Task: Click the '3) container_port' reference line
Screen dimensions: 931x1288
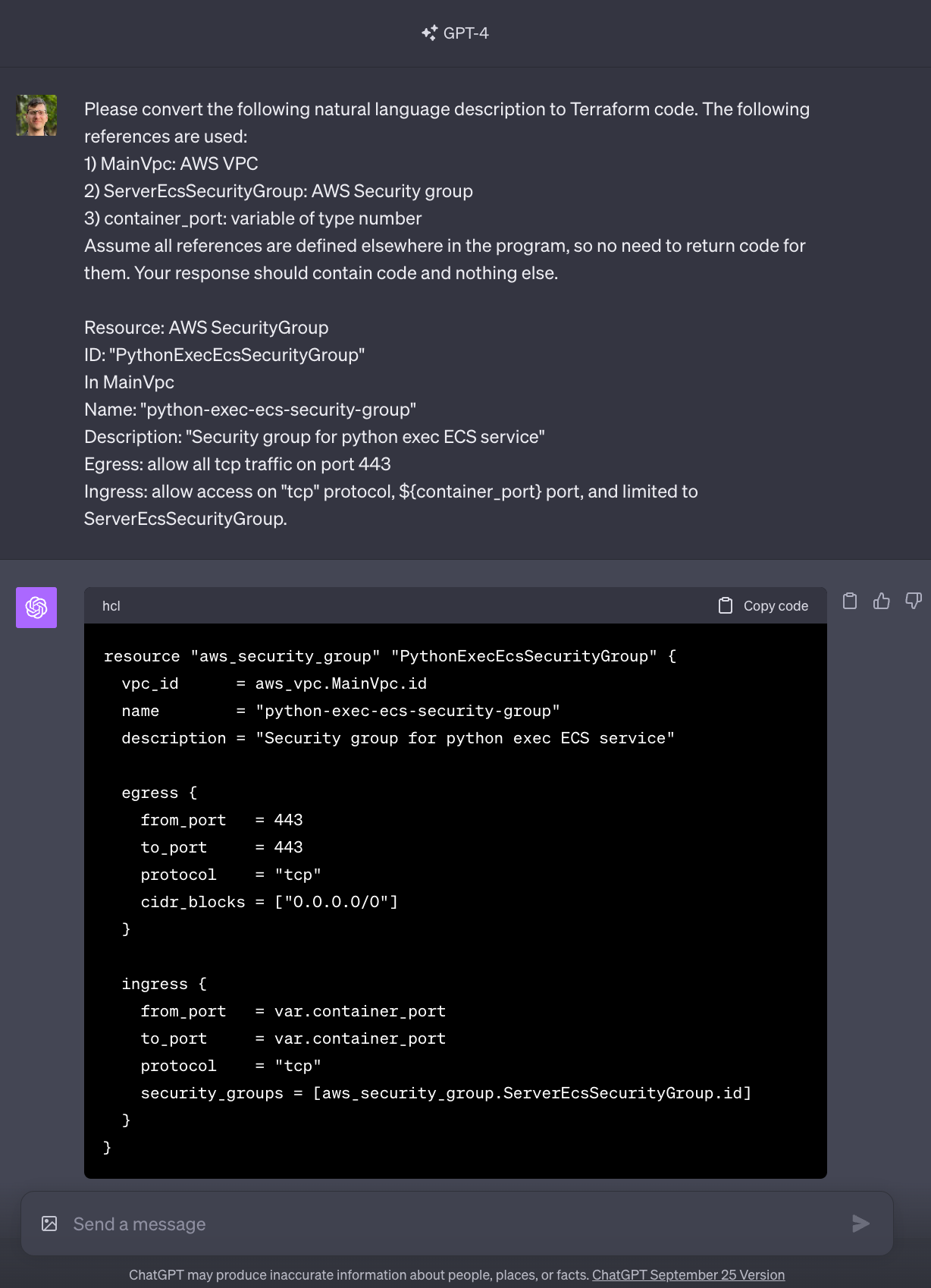Action: (253, 218)
